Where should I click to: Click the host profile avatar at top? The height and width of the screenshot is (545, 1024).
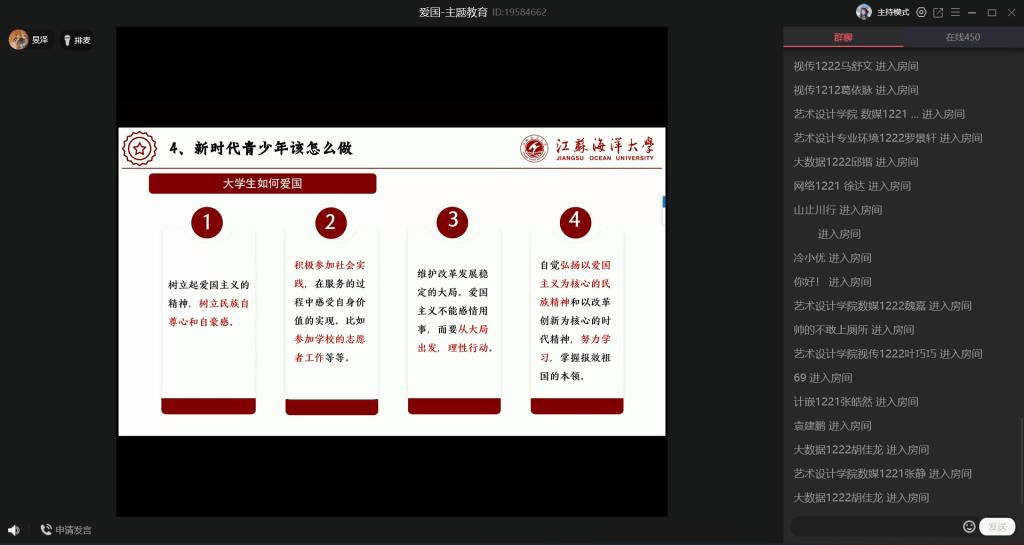click(864, 12)
